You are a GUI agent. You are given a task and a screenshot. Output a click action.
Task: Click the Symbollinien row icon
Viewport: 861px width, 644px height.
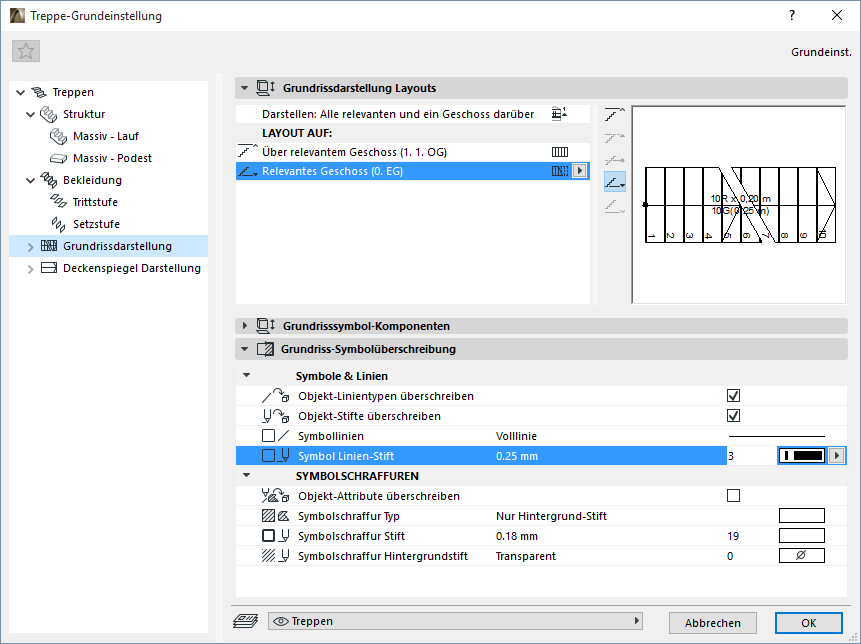point(275,436)
